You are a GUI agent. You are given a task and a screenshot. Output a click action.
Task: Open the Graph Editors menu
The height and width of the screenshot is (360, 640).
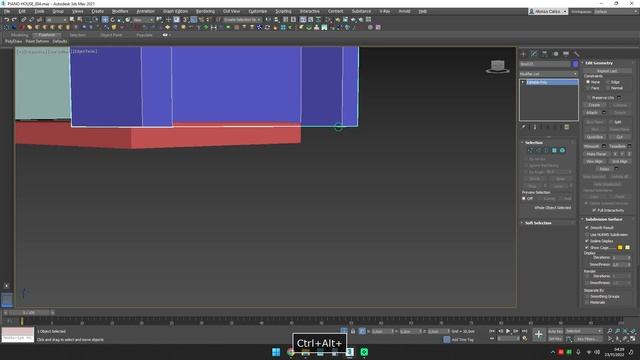(176, 11)
